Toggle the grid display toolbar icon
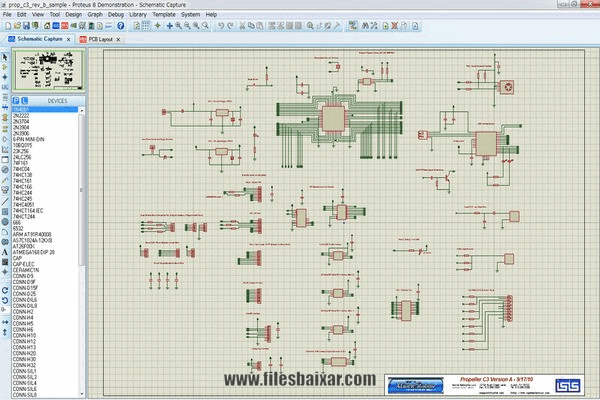The height and width of the screenshot is (400, 600). [146, 26]
